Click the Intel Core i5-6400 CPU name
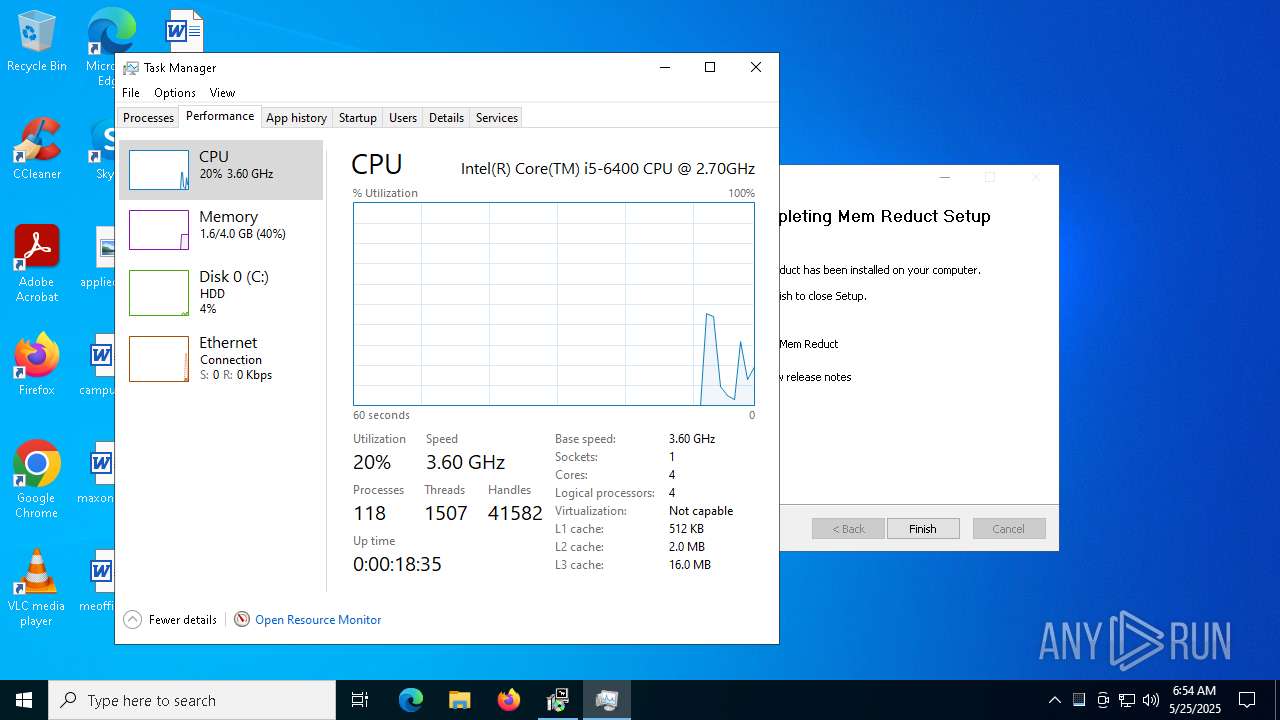 [x=608, y=168]
